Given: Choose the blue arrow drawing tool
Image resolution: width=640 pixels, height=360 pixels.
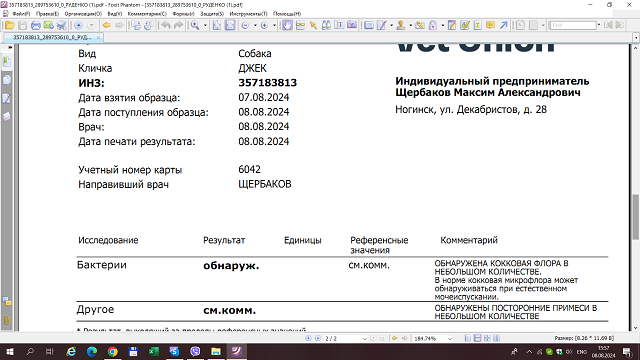Looking at the screenshot, I should pos(503,25).
